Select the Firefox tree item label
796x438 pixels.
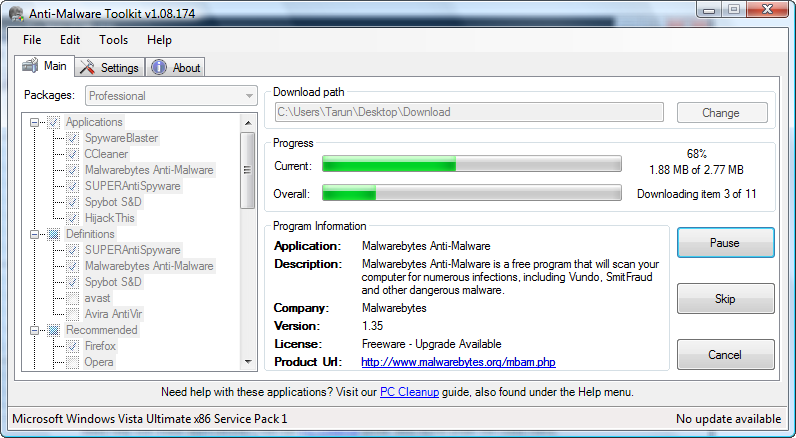(100, 346)
